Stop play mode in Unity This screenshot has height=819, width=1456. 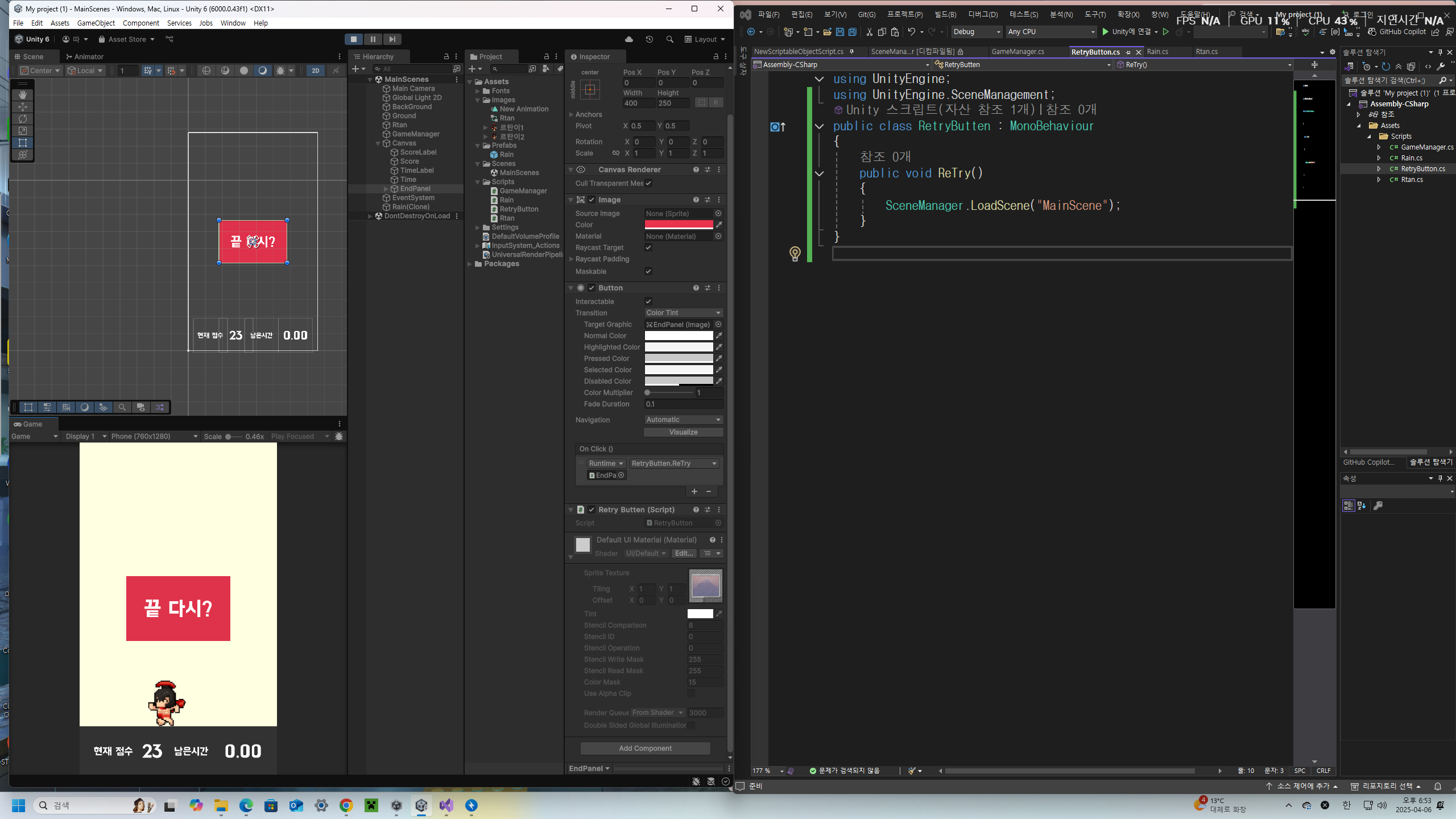354,39
